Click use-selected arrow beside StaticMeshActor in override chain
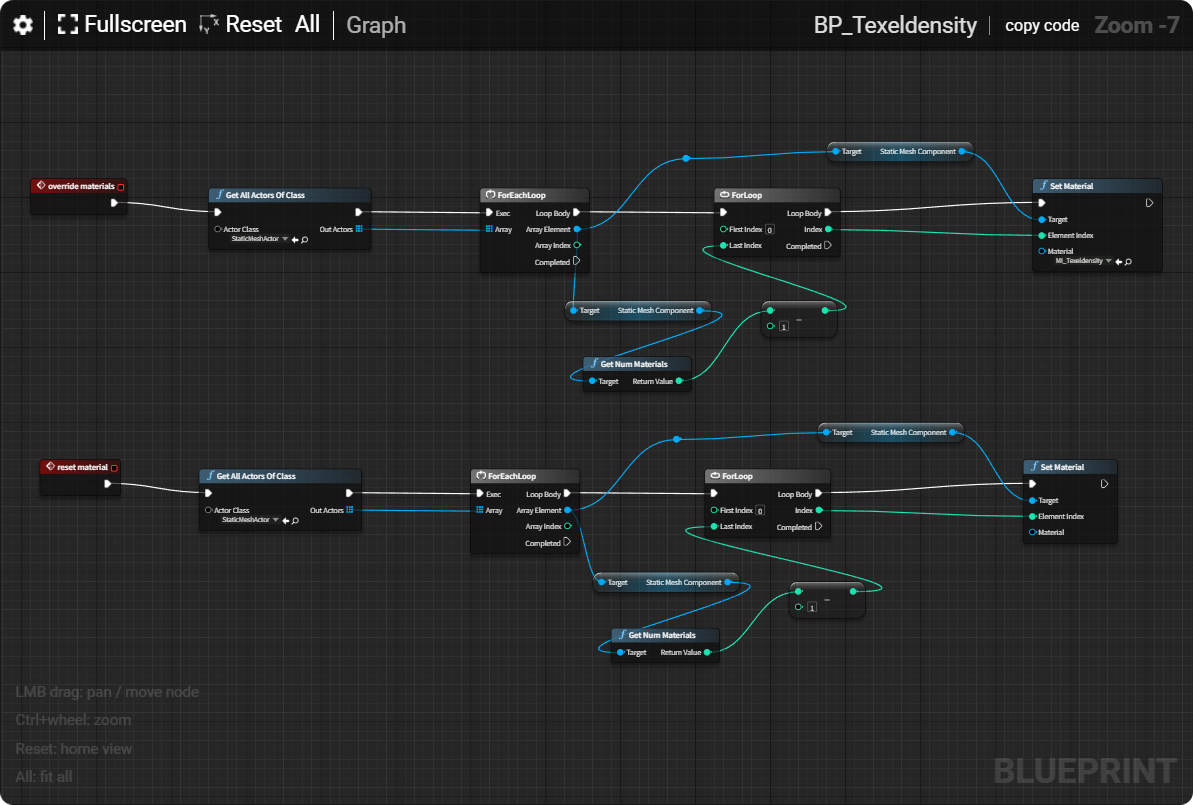Viewport: 1193px width, 805px height. 295,240
